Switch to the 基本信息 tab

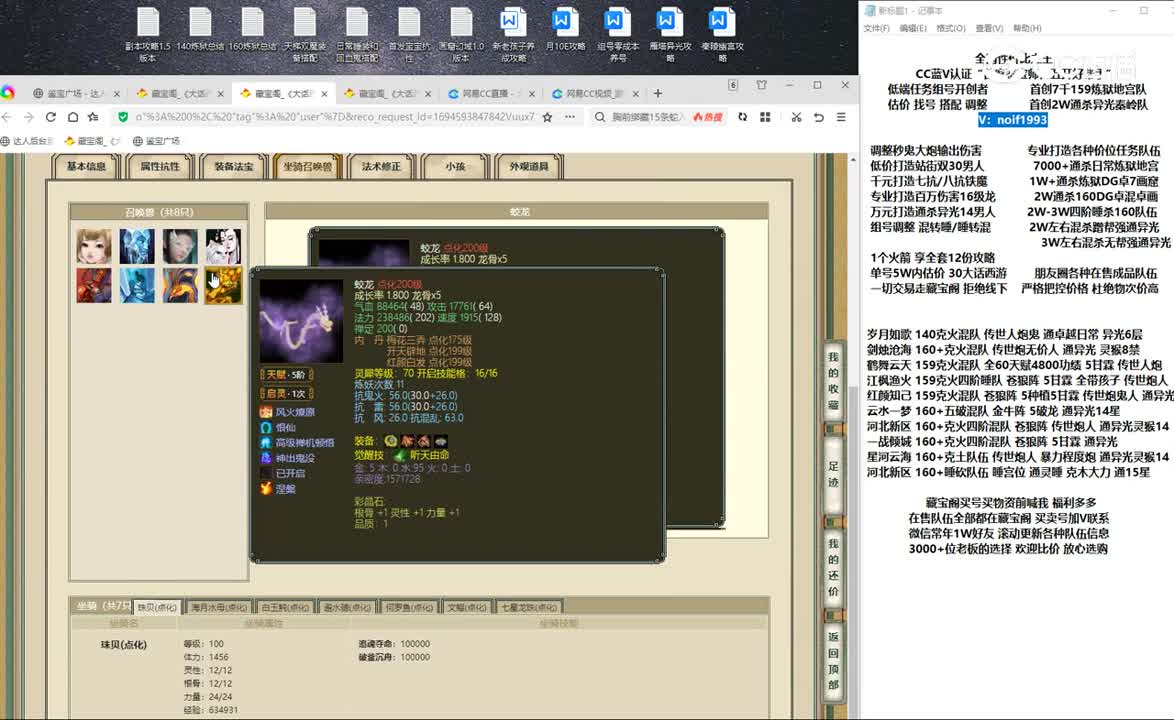coord(86,166)
